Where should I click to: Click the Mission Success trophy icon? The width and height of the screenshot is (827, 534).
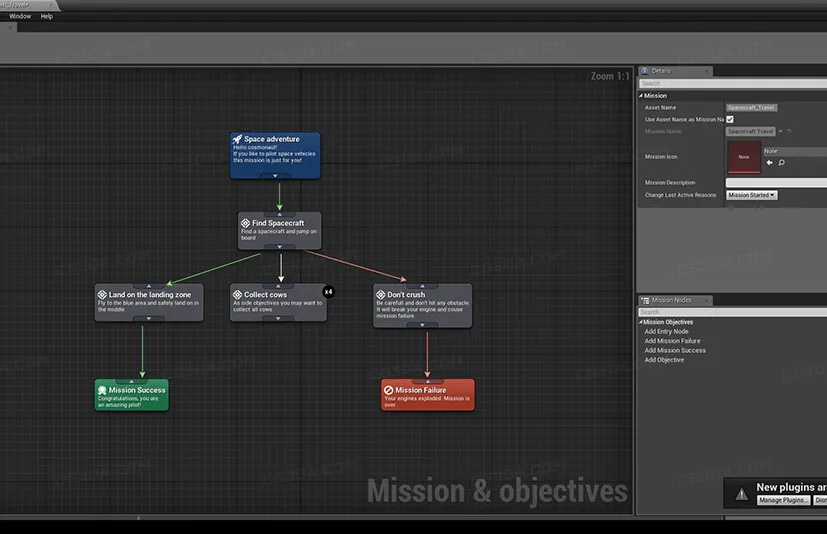[102, 390]
